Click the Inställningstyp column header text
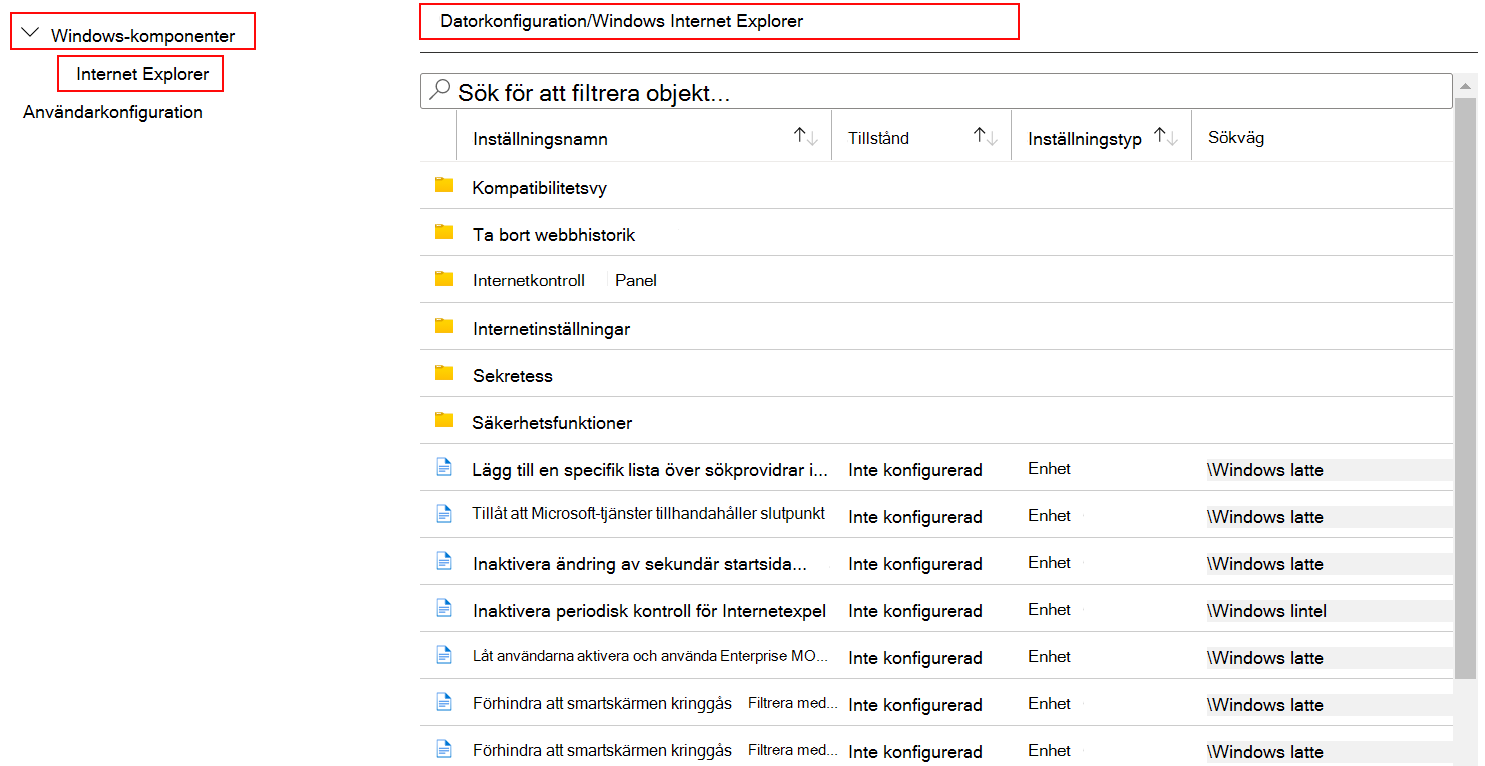Viewport: 1485px width, 766px height. (x=1085, y=139)
